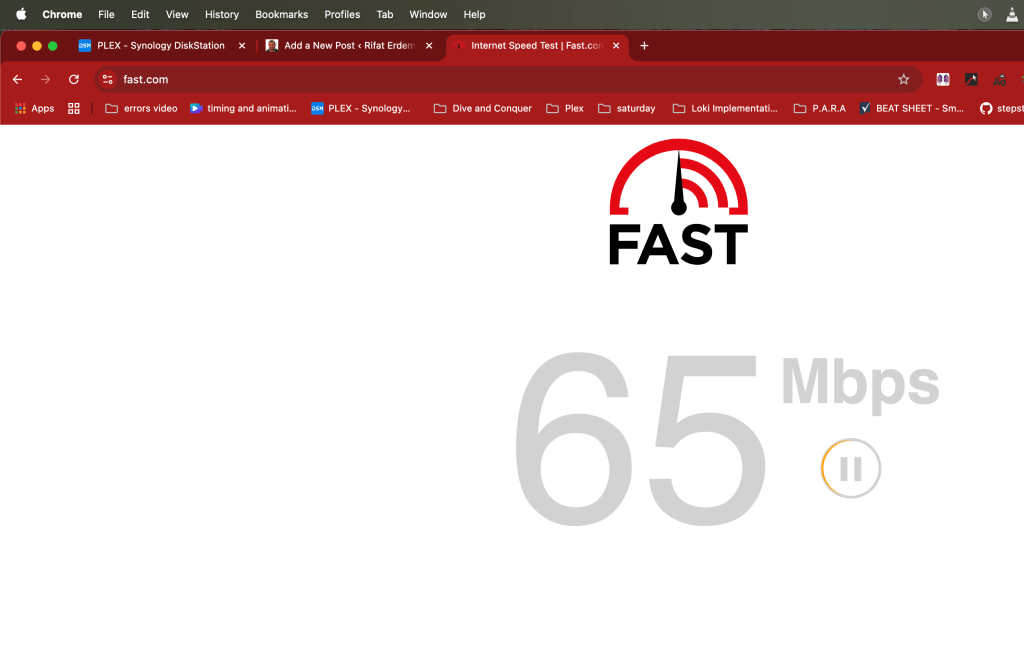Open the tab groups grid icon
The height and width of the screenshot is (664, 1024).
point(74,108)
